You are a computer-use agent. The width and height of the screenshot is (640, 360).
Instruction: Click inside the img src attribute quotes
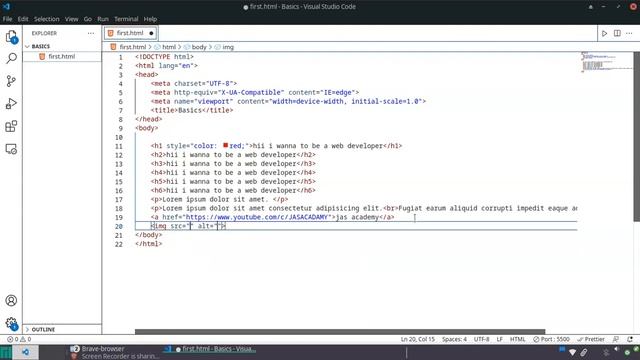[190, 226]
